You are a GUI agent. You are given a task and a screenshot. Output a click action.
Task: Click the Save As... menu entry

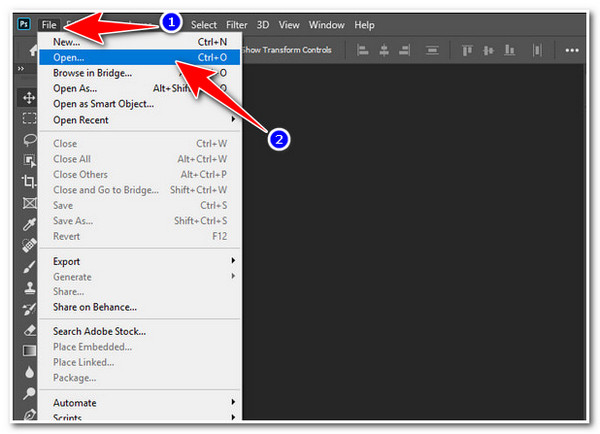click(x=140, y=221)
